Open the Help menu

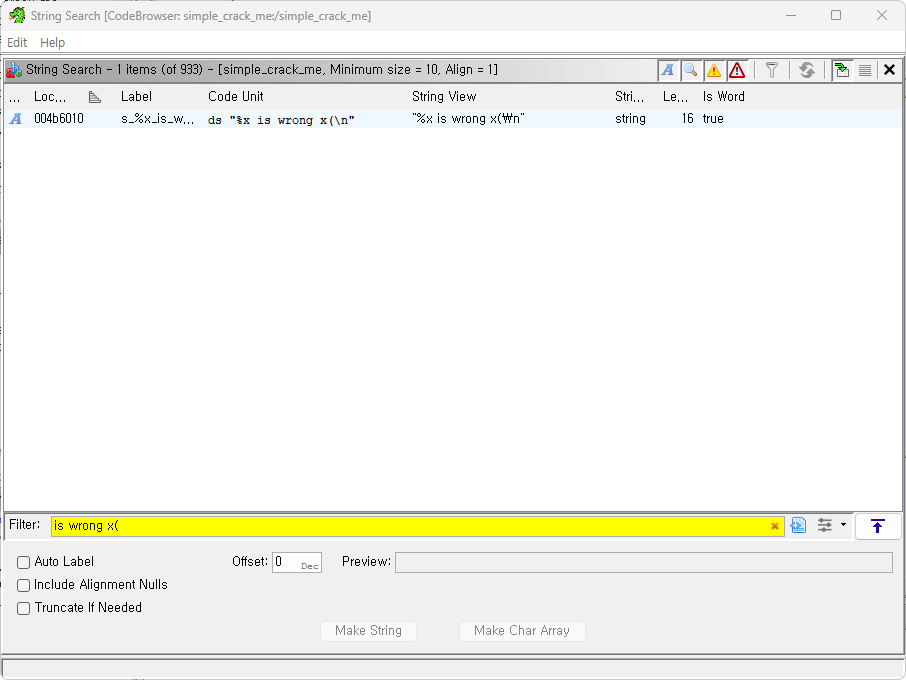[52, 43]
